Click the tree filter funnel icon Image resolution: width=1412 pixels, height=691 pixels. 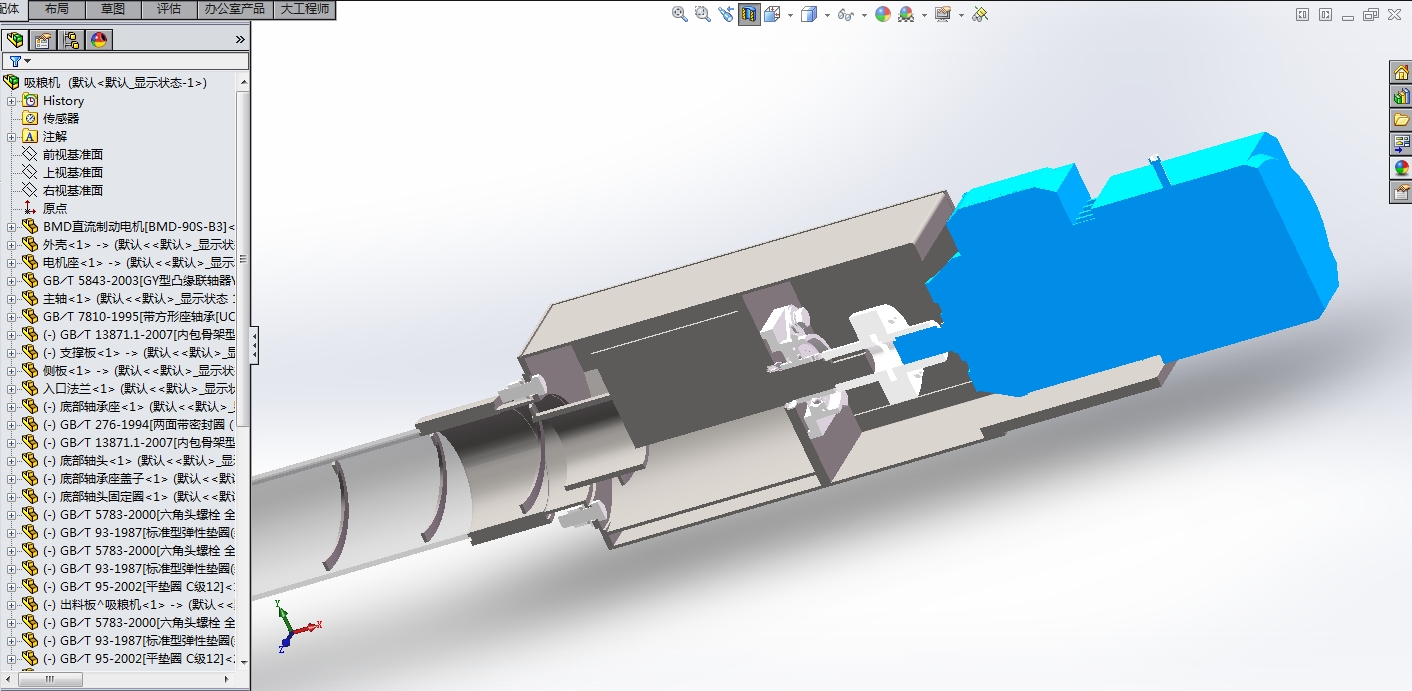click(14, 61)
